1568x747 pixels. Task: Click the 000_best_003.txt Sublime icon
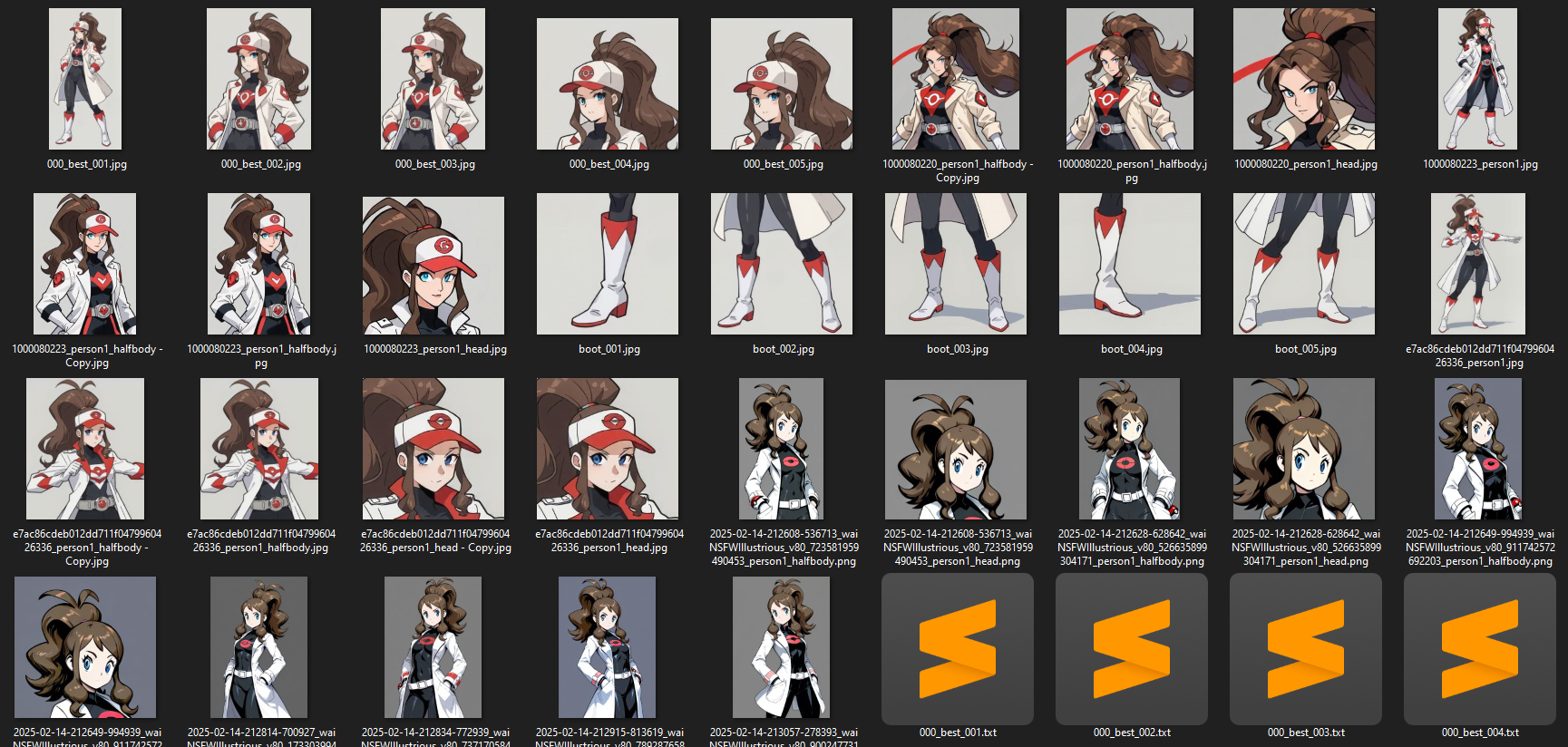point(1305,648)
